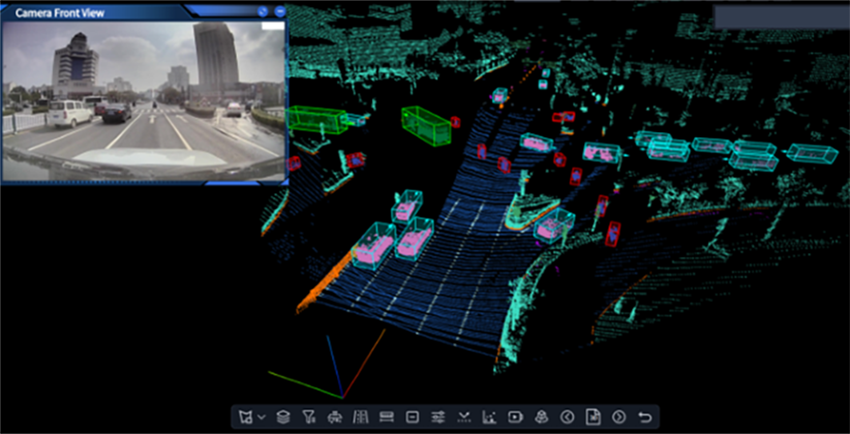
Task: Click the undo arrow in toolbar
Action: pos(645,417)
